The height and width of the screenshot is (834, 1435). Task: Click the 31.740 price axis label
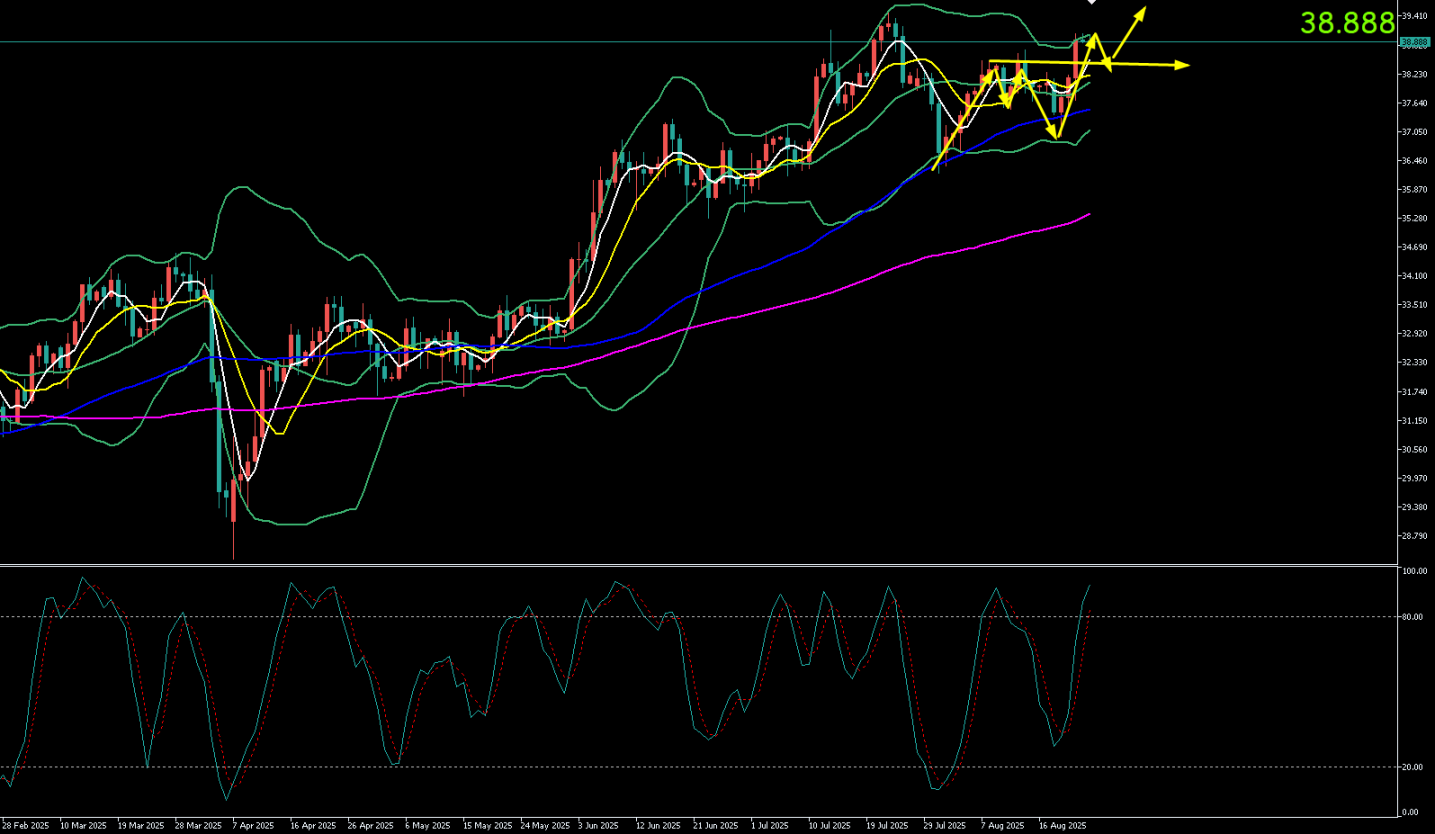1414,391
